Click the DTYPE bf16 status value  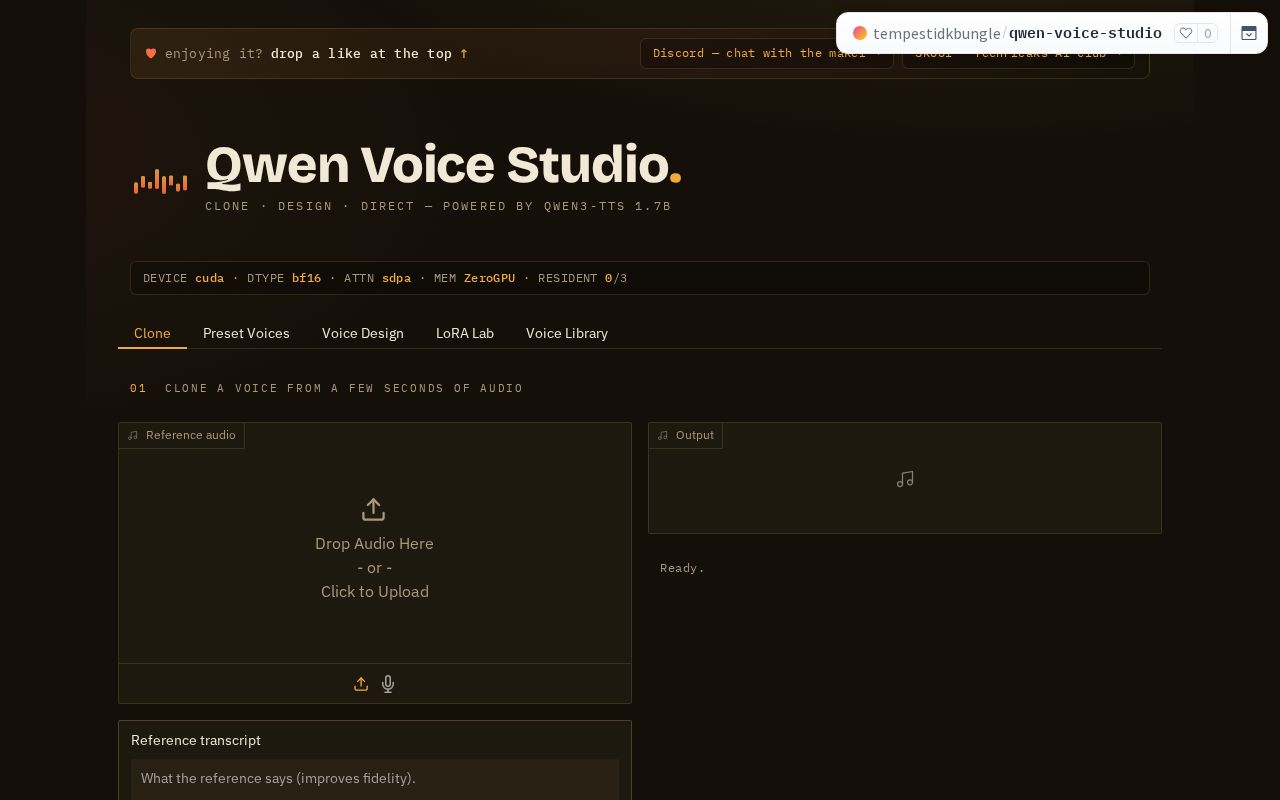coord(306,278)
